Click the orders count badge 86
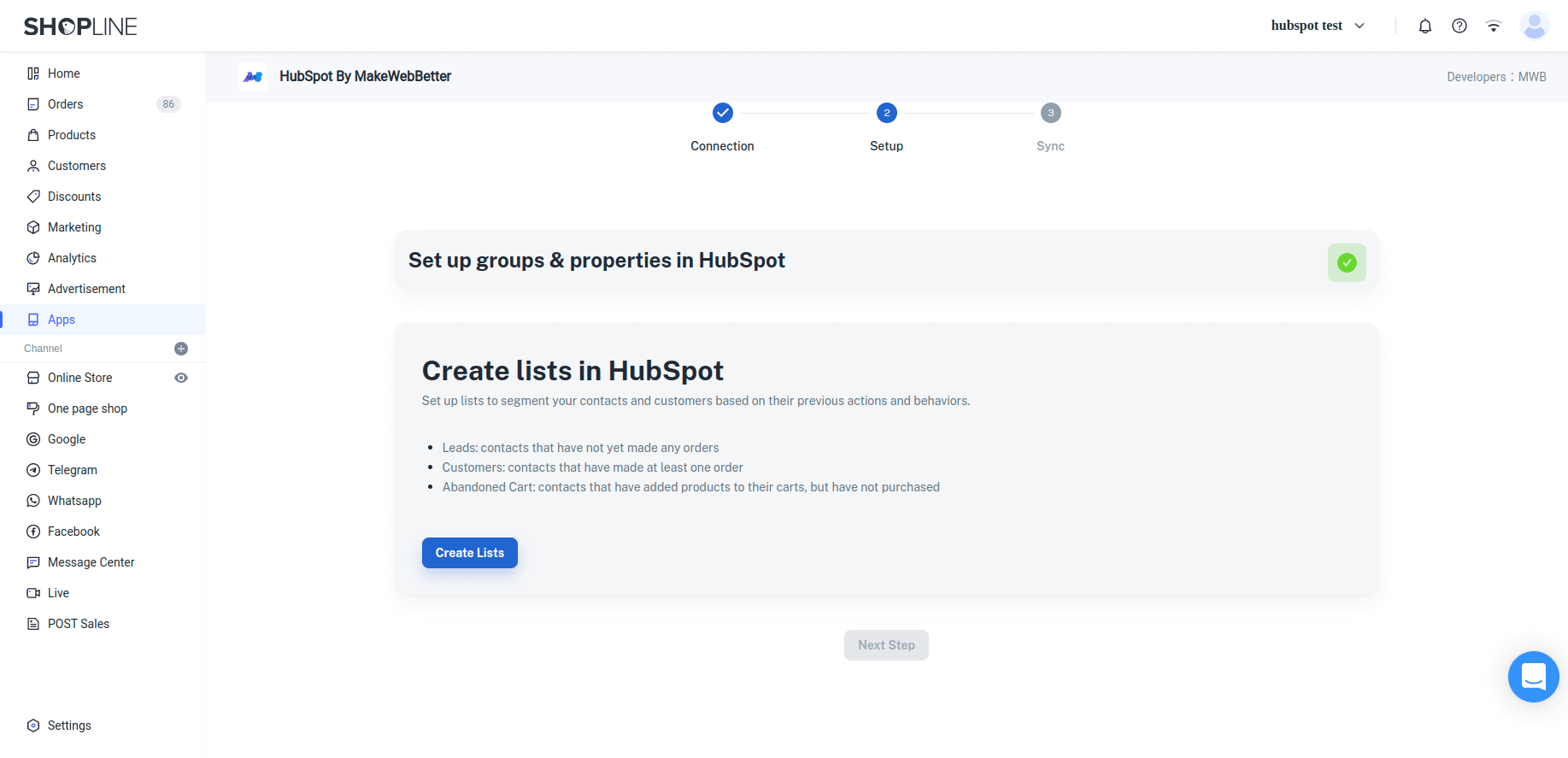The width and height of the screenshot is (1568, 758). point(168,104)
